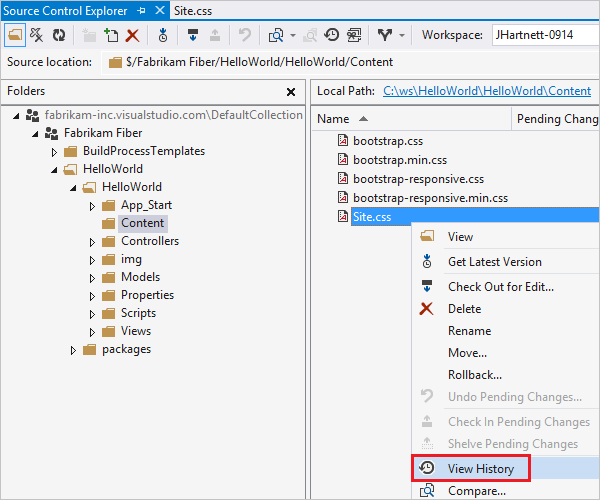The width and height of the screenshot is (600, 500).
Task: Pin the Source Control Explorer tab
Action: 142,11
